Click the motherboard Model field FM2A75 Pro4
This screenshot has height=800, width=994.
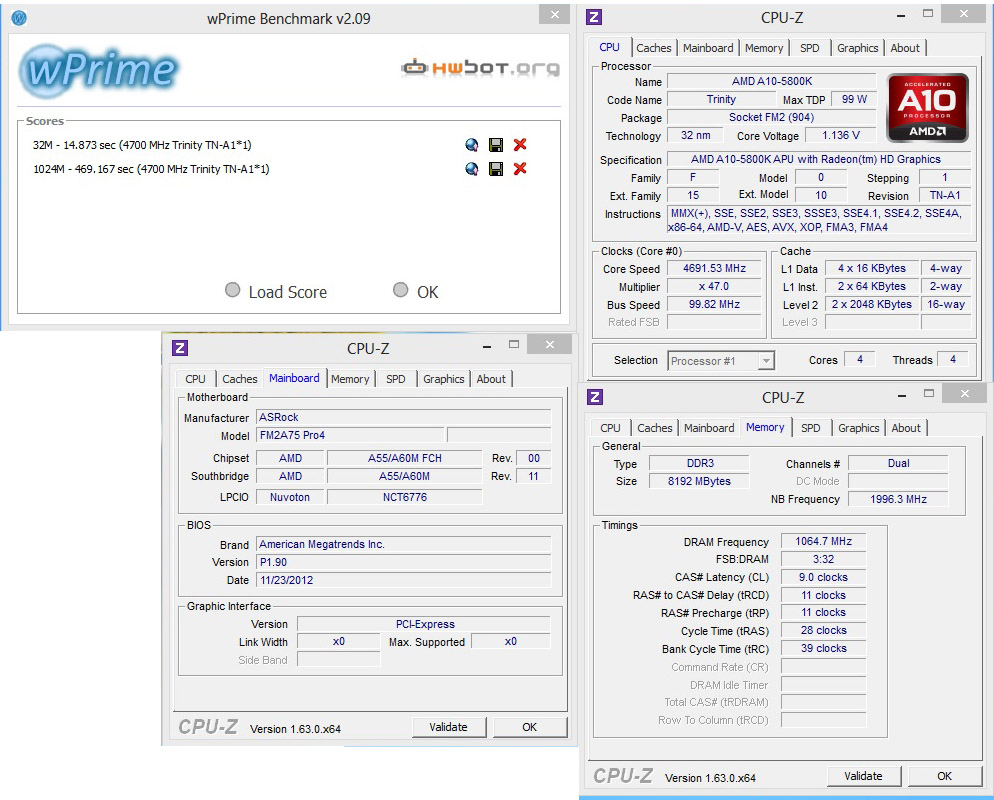[350, 435]
